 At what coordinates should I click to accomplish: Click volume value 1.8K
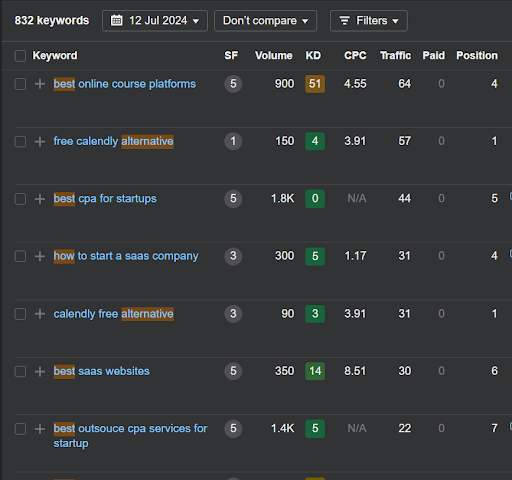282,199
